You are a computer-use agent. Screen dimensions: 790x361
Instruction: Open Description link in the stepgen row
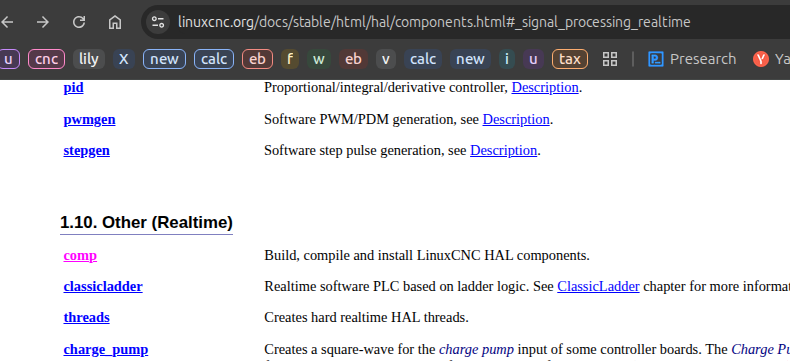[x=503, y=151]
